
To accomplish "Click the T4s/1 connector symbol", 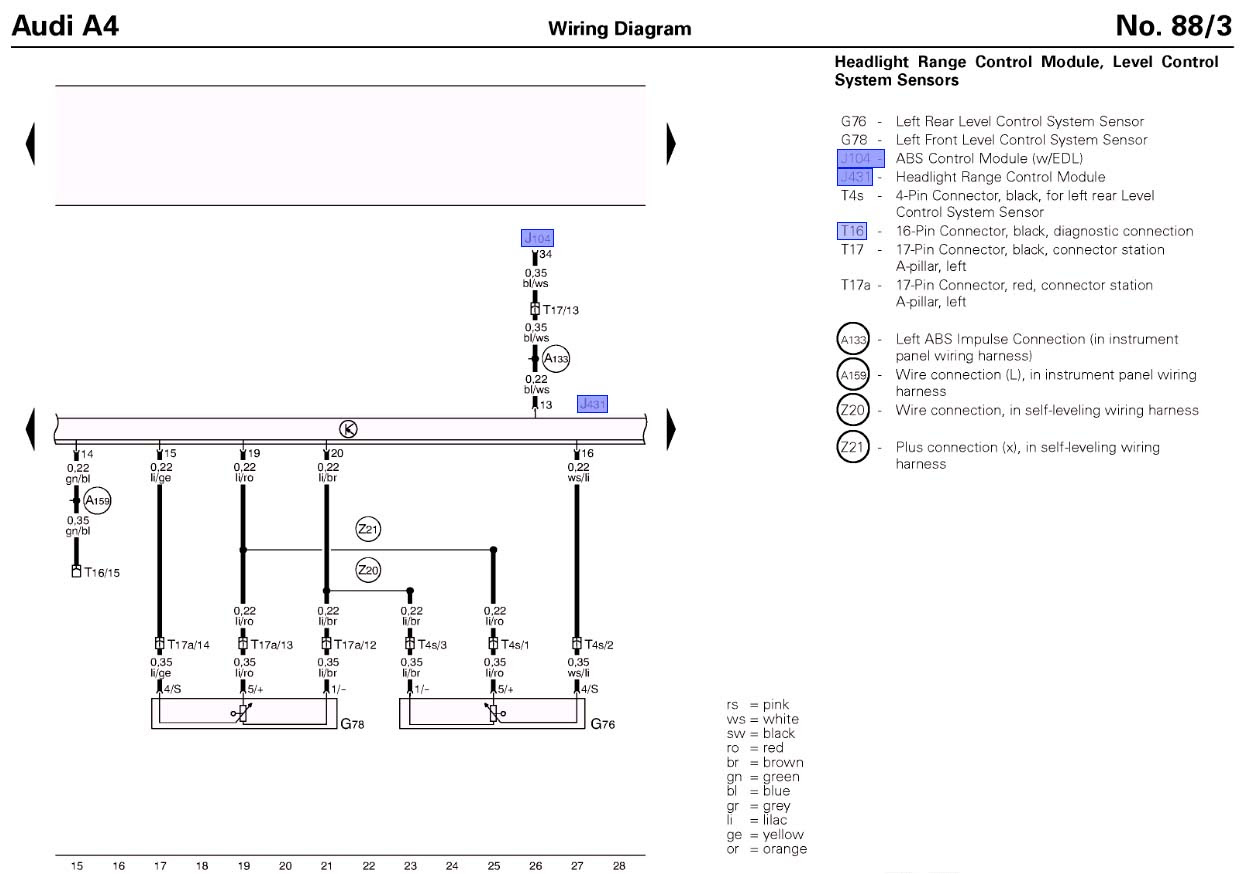I will point(493,645).
